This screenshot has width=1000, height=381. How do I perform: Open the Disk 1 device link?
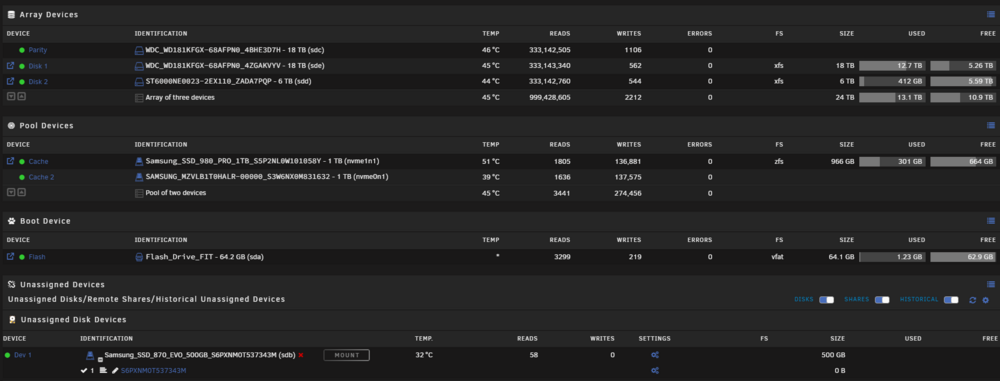38,66
